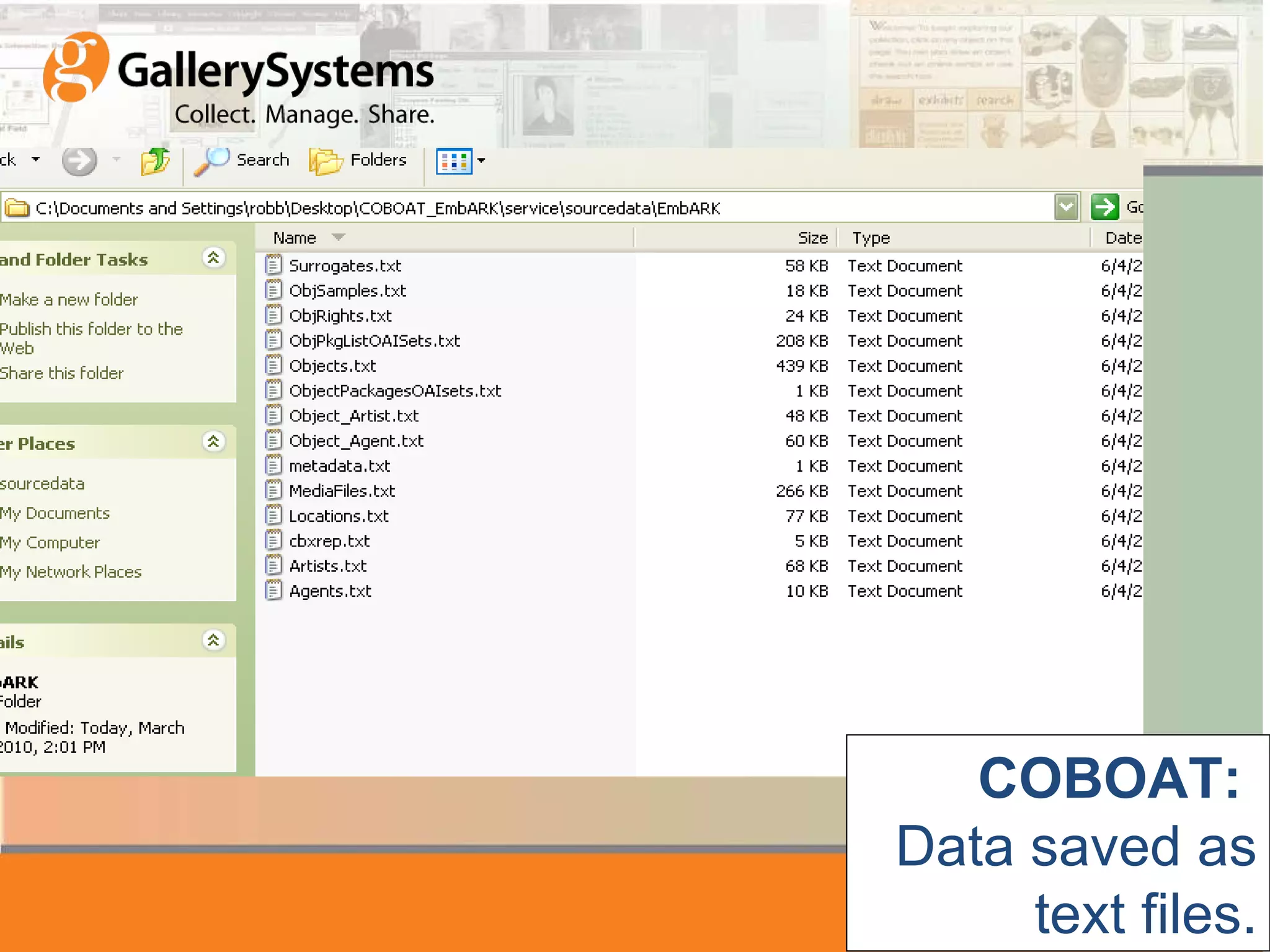Image resolution: width=1270 pixels, height=952 pixels.
Task: Collapse the Details panel
Action: pos(213,640)
